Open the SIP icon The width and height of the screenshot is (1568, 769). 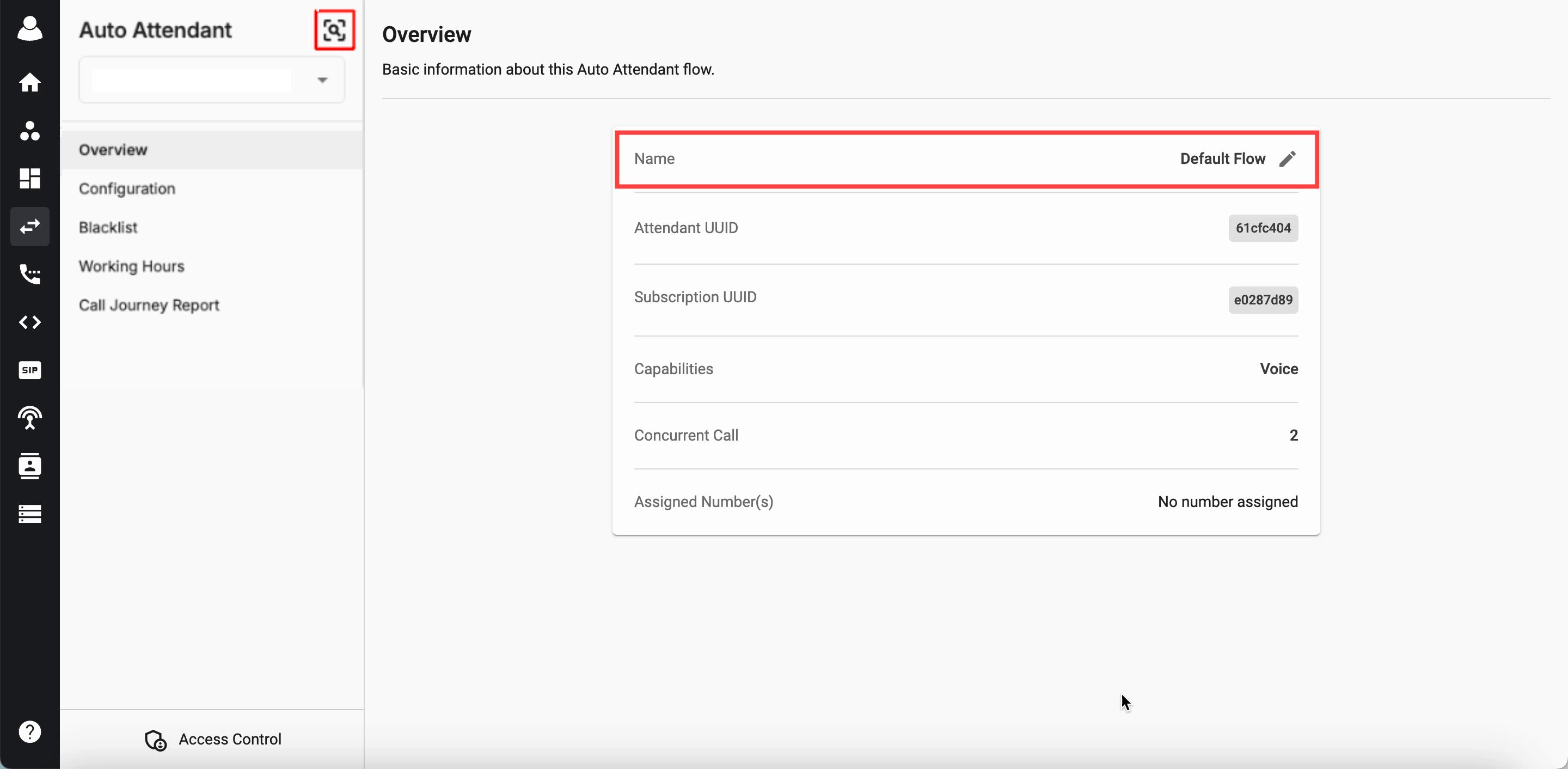[30, 370]
